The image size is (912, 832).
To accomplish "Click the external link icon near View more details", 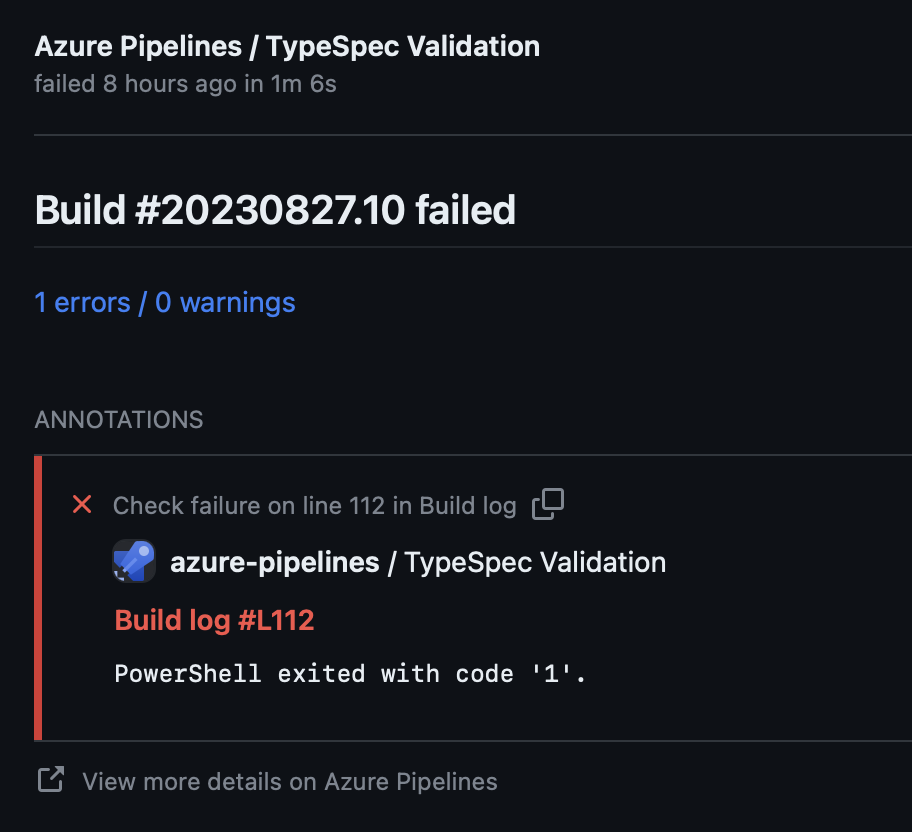I will tap(49, 781).
